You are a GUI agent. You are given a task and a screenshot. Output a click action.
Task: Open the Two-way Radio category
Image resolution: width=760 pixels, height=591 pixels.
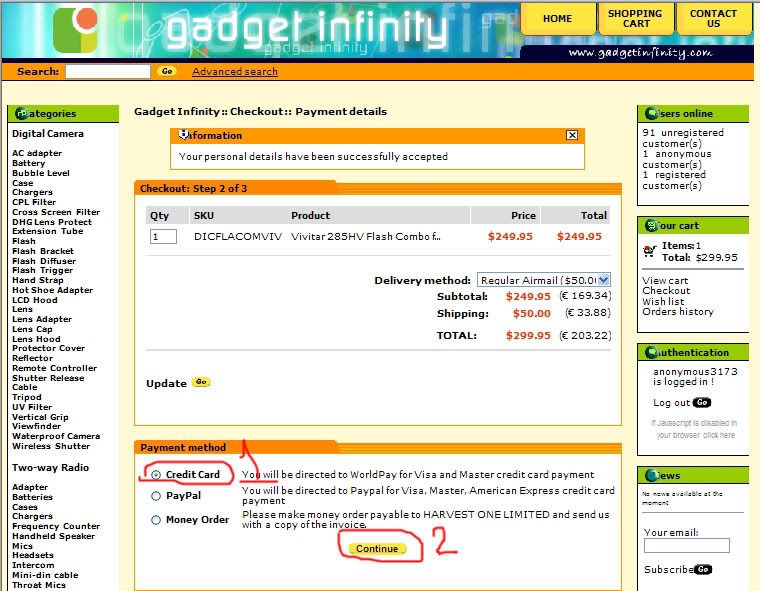point(50,467)
